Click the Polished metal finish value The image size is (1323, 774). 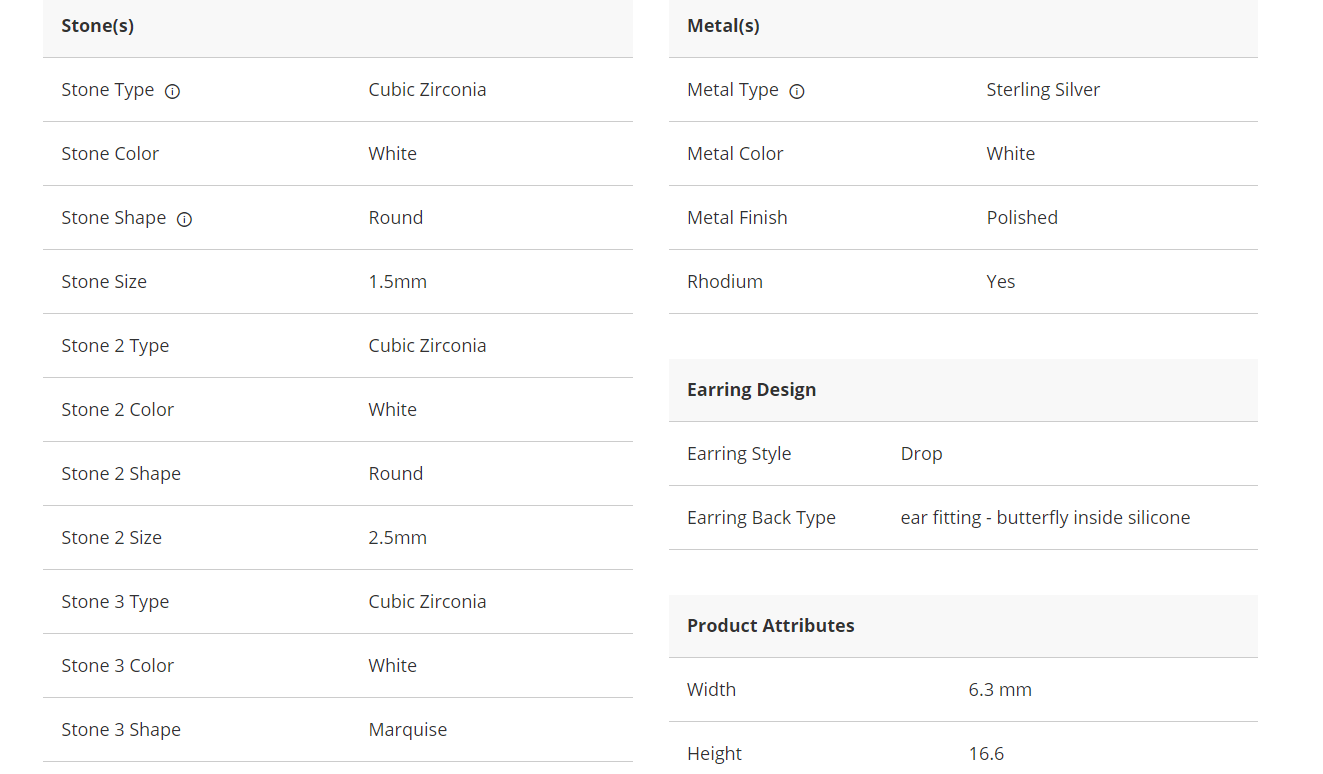1022,218
